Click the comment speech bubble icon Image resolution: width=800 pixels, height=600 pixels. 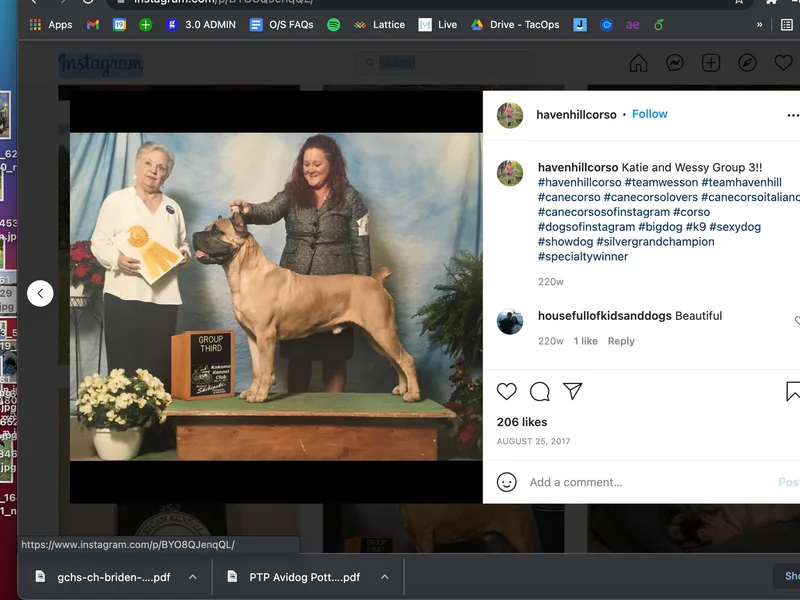[x=540, y=391]
